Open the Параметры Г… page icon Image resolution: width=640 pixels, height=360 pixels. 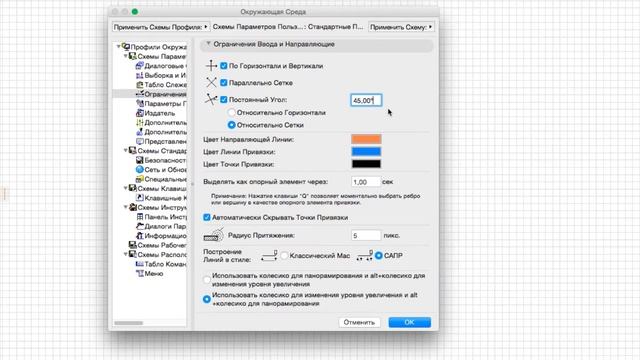pos(139,104)
